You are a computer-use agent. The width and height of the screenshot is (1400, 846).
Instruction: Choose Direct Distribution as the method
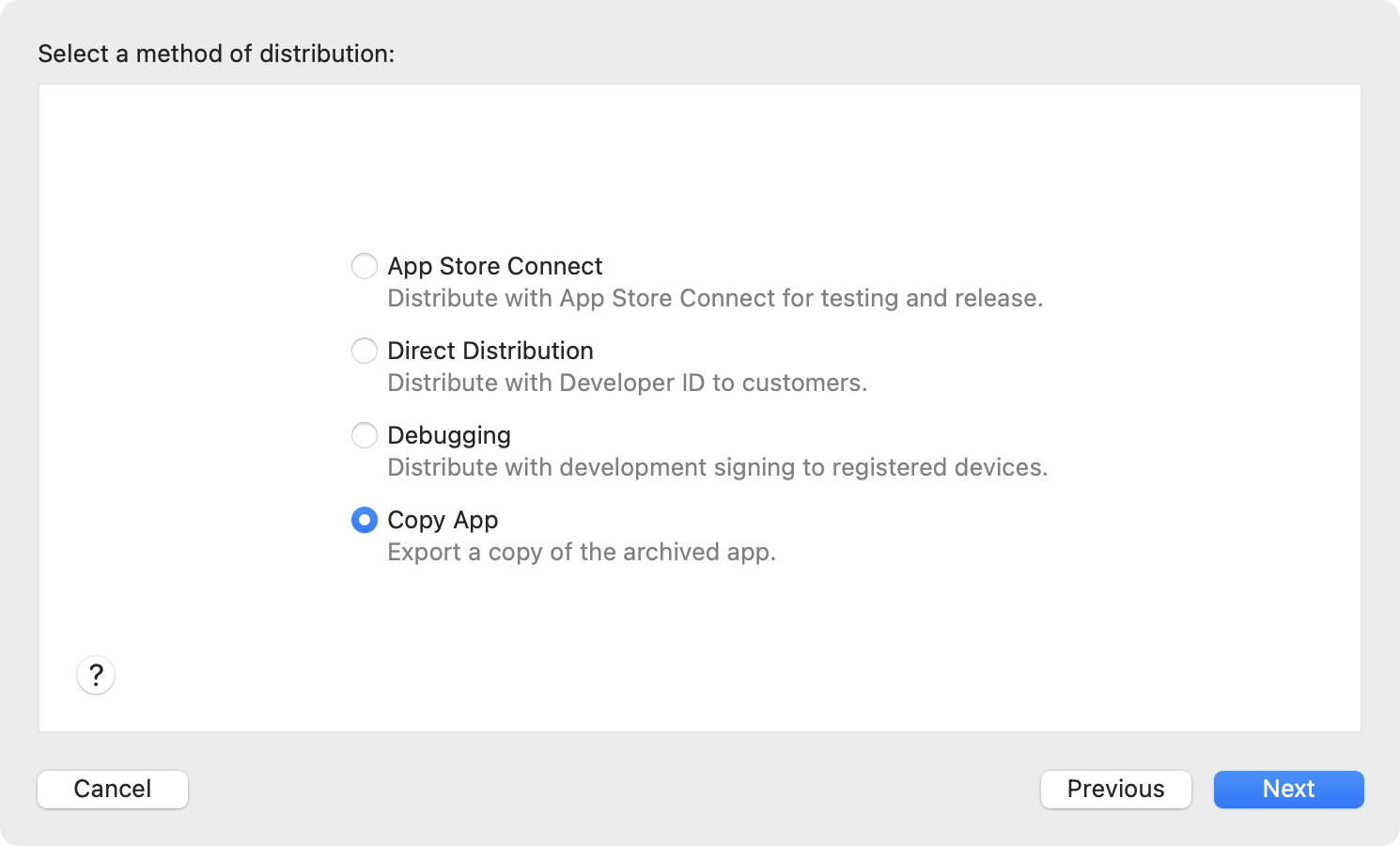(x=365, y=351)
